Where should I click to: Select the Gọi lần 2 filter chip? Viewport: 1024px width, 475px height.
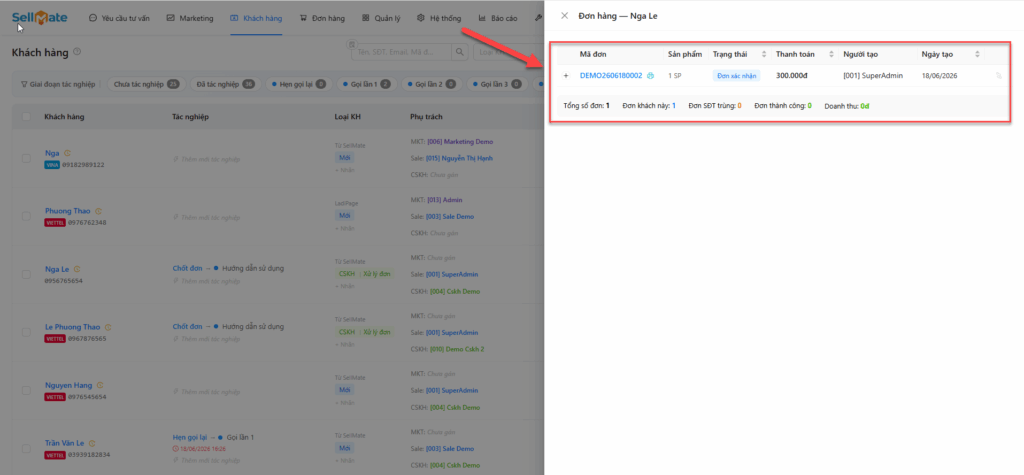coord(432,84)
